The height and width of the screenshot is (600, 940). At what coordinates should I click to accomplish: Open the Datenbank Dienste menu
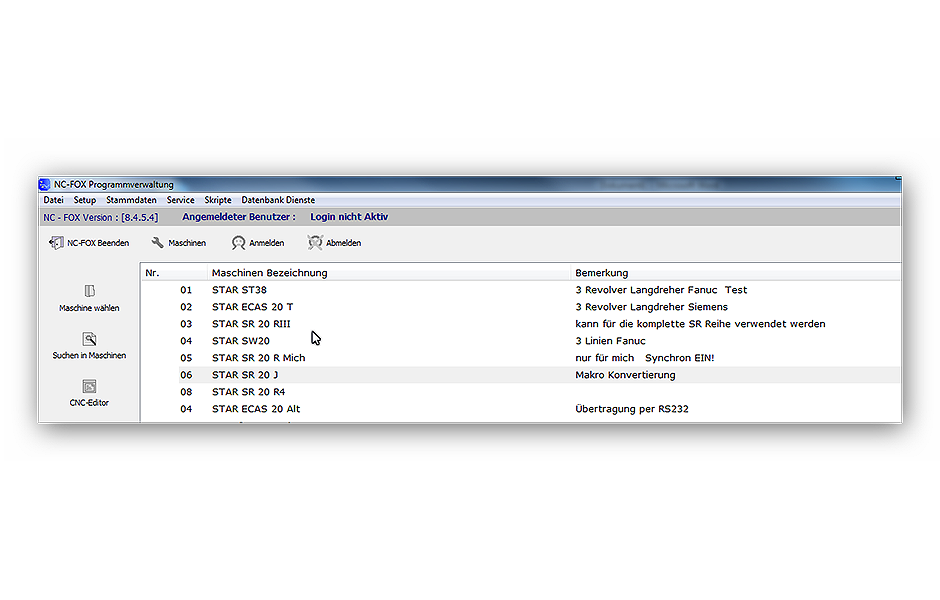278,199
